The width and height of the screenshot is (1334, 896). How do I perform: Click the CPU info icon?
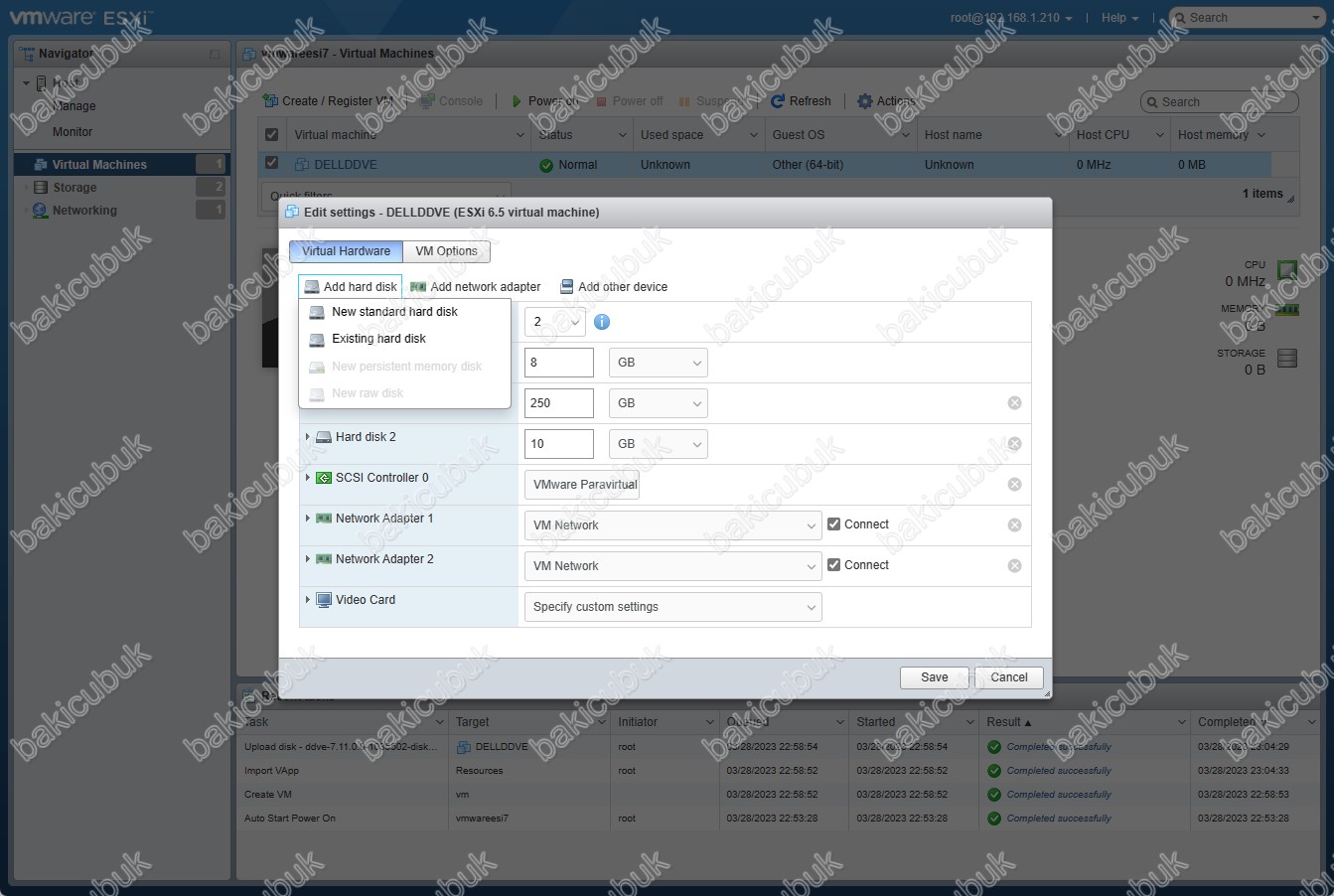tap(601, 322)
